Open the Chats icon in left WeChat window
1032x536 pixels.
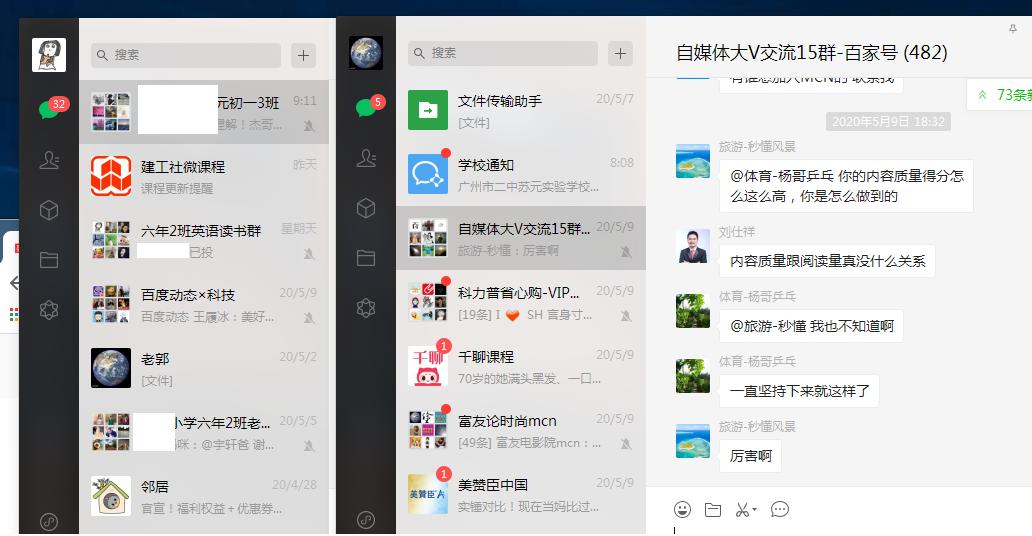pos(49,108)
